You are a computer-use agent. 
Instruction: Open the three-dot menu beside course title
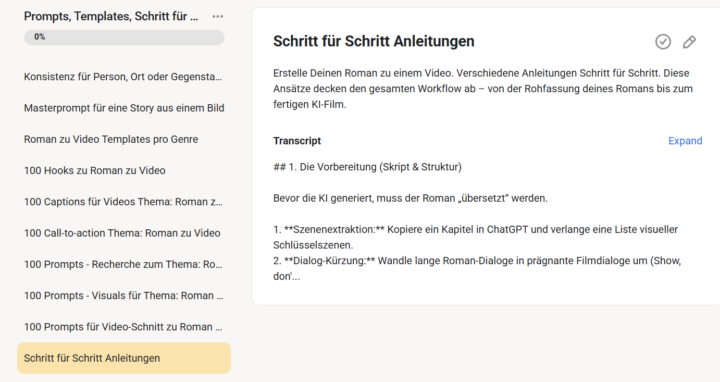(x=218, y=17)
